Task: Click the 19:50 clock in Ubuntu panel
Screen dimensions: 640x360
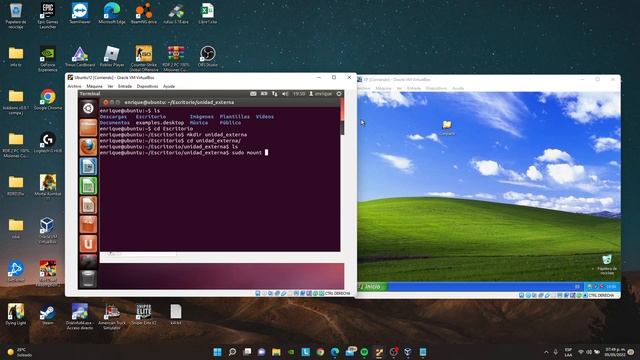Action: coord(299,94)
